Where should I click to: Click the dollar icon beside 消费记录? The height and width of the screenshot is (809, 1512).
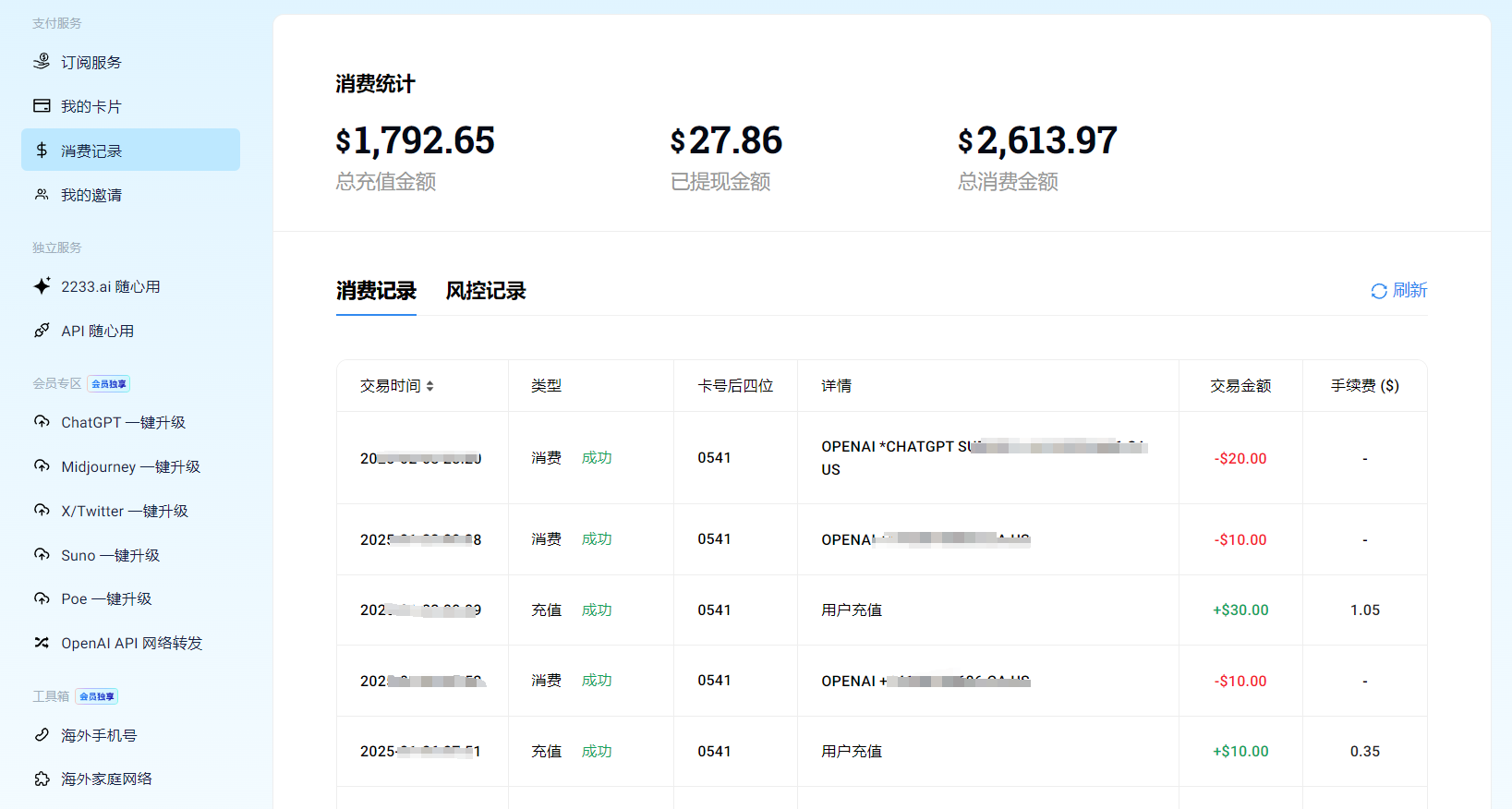[42, 150]
